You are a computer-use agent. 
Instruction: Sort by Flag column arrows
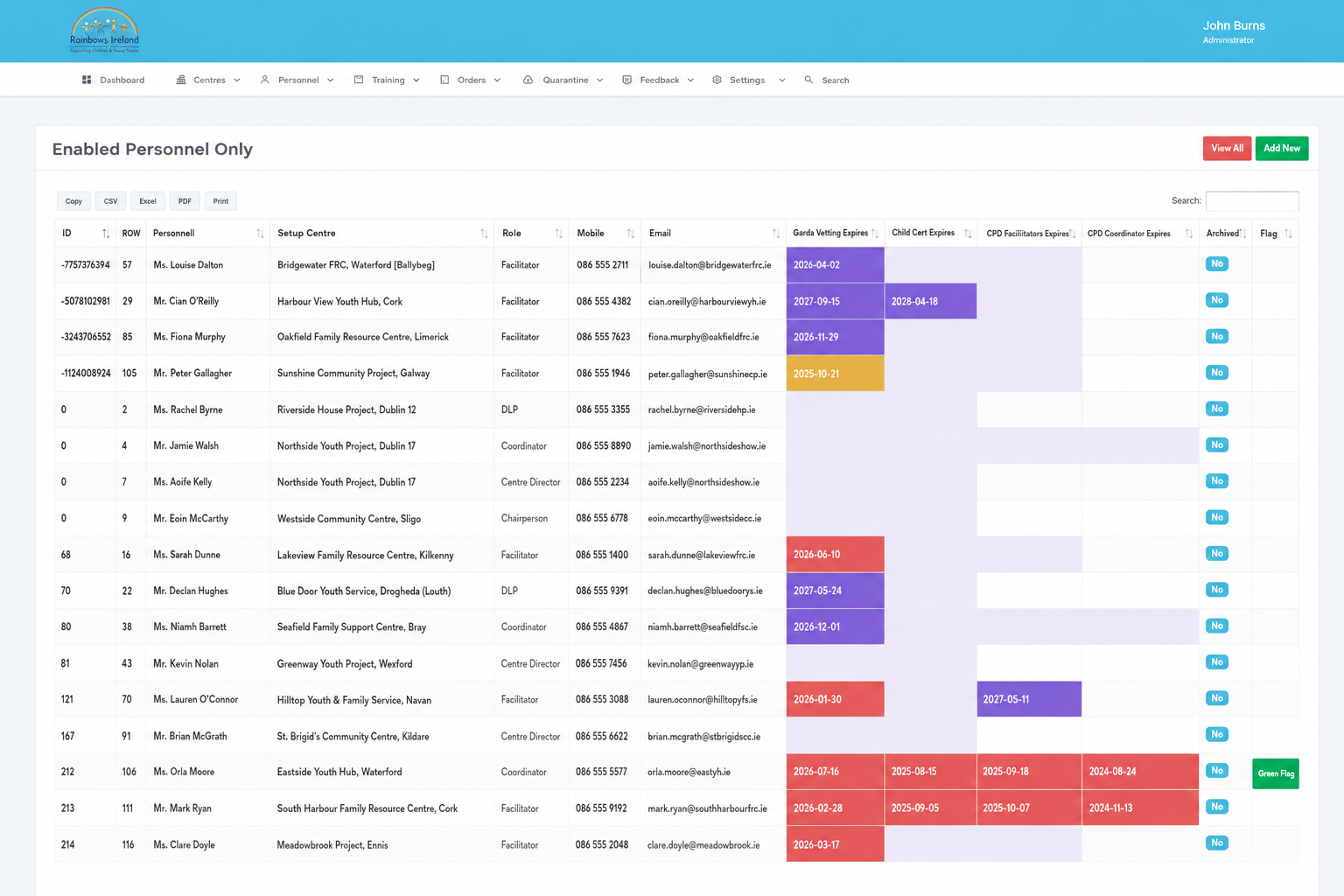1288,234
